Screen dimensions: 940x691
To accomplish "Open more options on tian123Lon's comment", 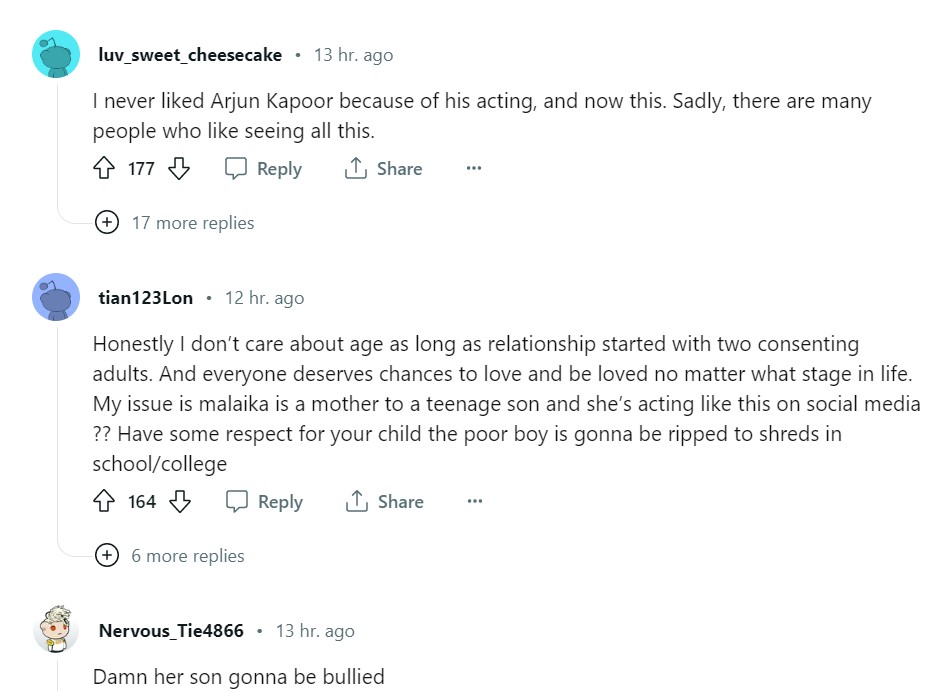I will coord(475,502).
